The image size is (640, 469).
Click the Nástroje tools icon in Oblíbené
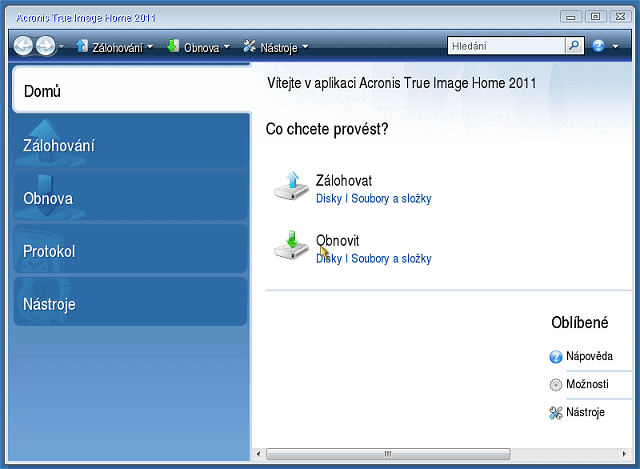pos(556,413)
